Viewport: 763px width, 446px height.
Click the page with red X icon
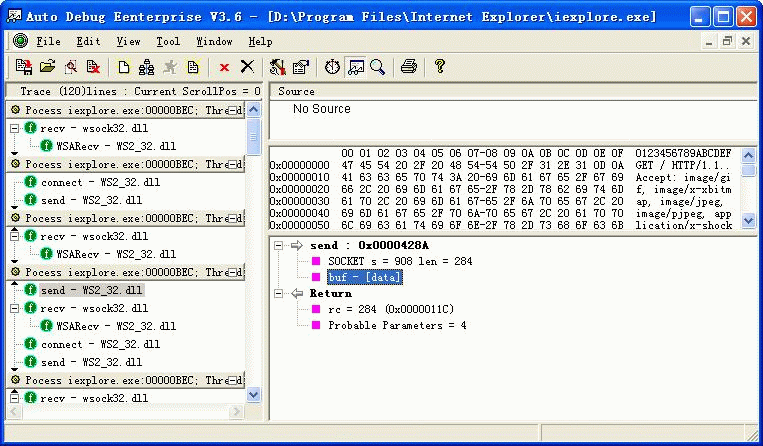(x=93, y=67)
